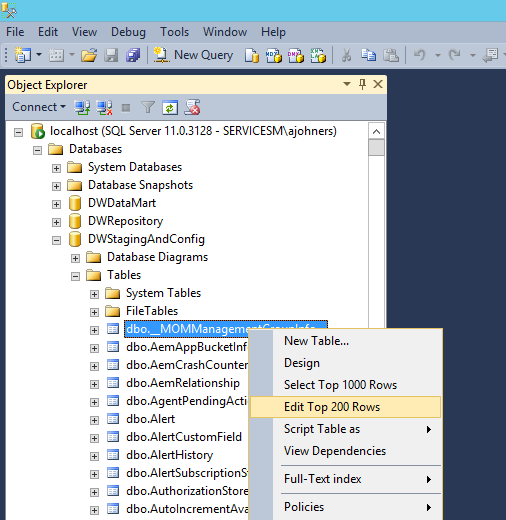Expand the FileTables folder
The width and height of the screenshot is (506, 520).
coord(94,312)
